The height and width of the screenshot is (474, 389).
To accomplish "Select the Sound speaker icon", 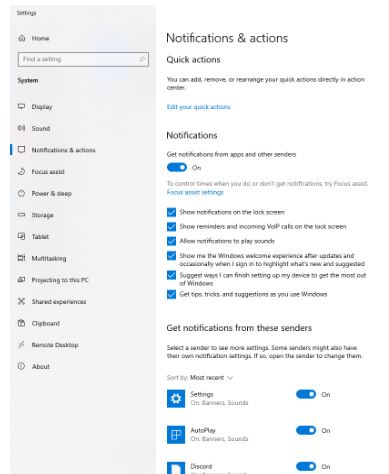I will pos(21,128).
